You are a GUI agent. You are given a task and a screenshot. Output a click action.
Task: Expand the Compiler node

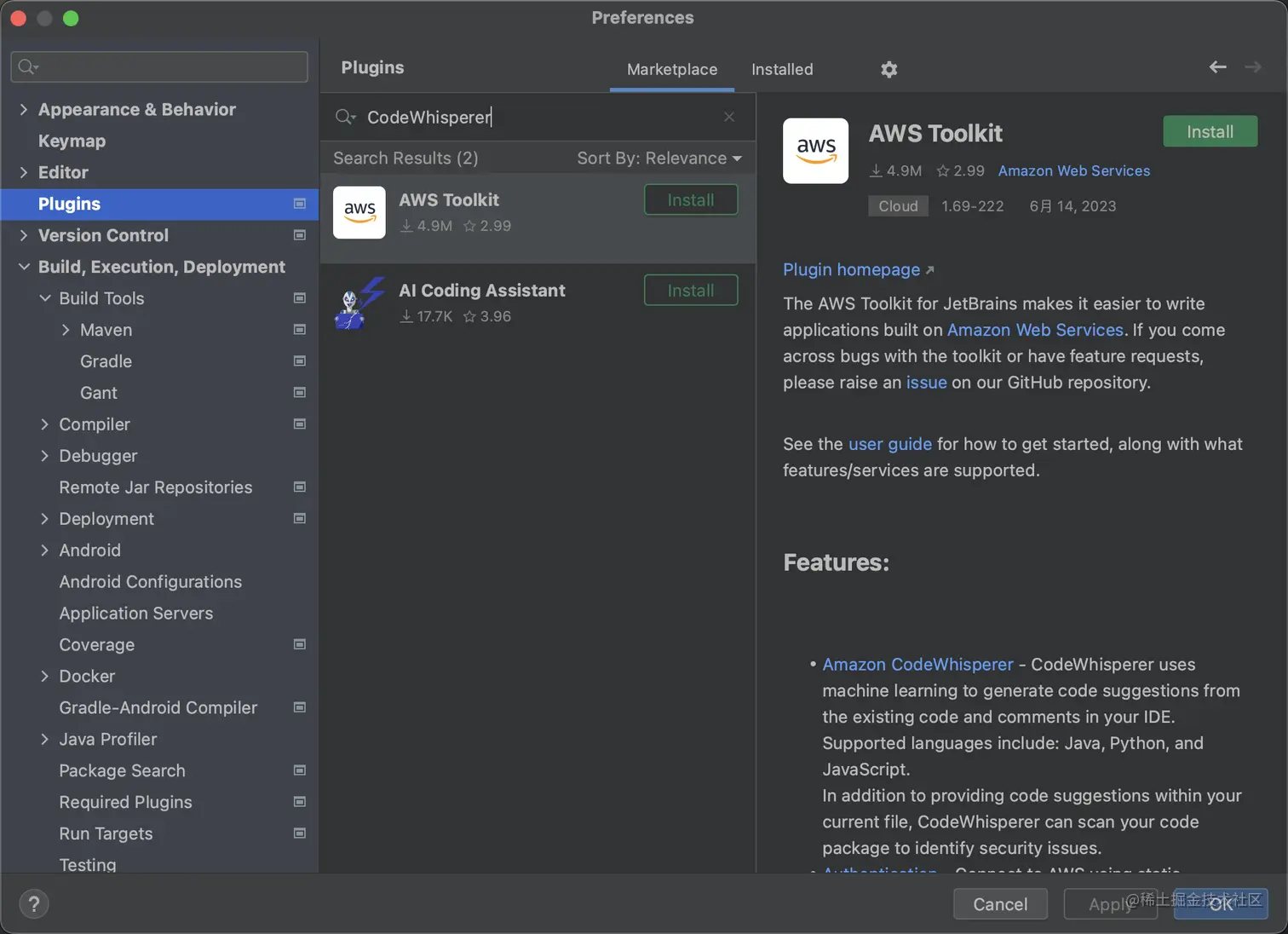tap(45, 425)
